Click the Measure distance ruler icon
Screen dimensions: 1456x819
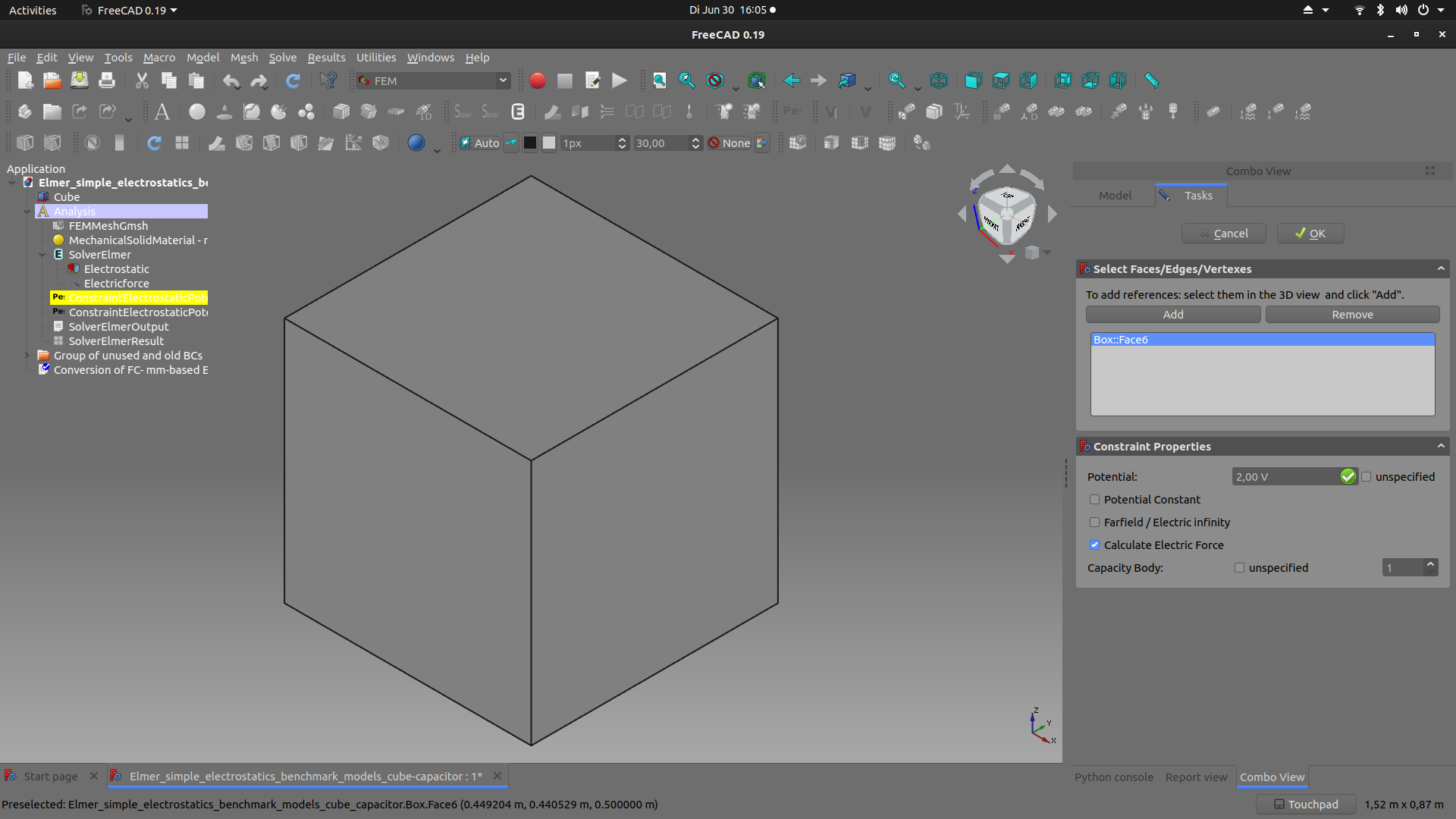point(1151,80)
